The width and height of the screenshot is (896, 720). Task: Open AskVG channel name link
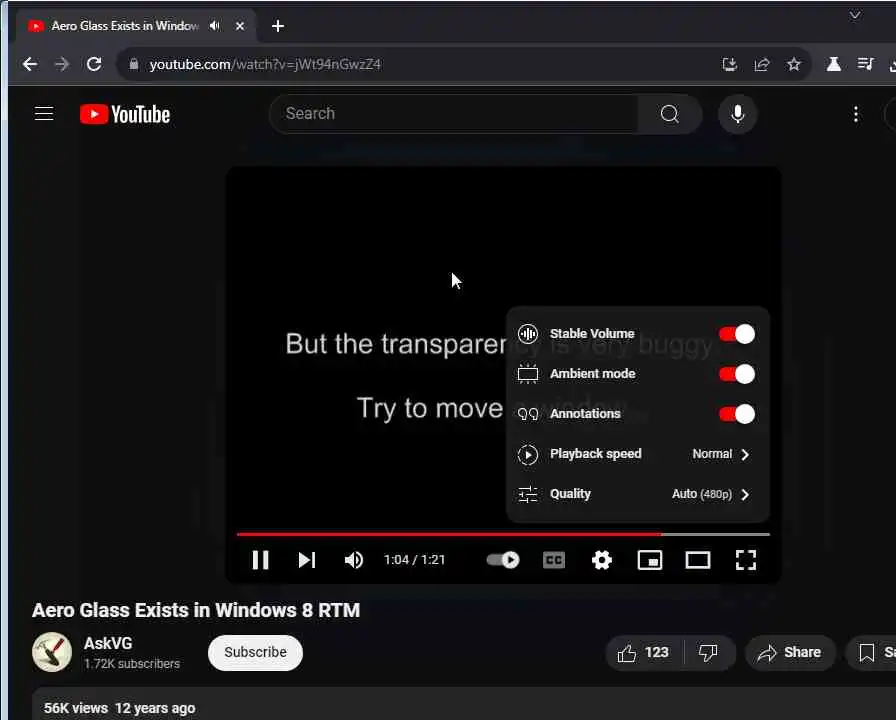click(x=108, y=643)
